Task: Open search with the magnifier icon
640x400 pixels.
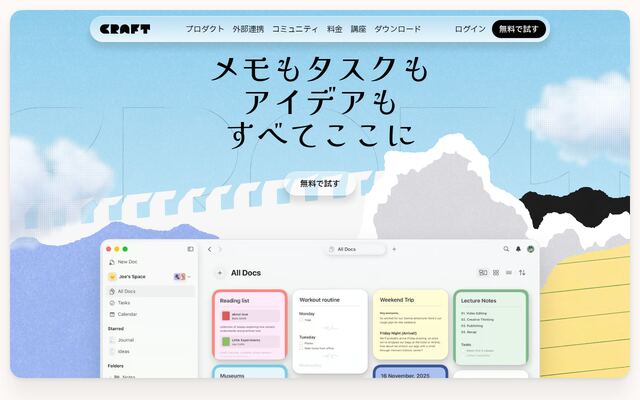Action: (x=506, y=249)
